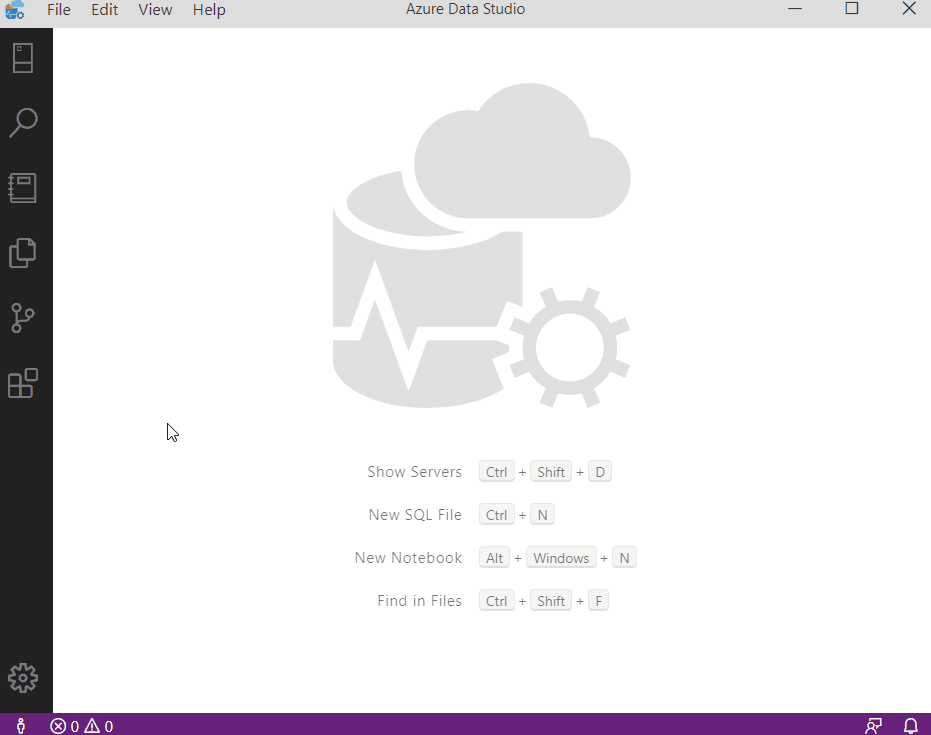The height and width of the screenshot is (735, 931).
Task: Open the Source Control branch icon
Action: 23,318
